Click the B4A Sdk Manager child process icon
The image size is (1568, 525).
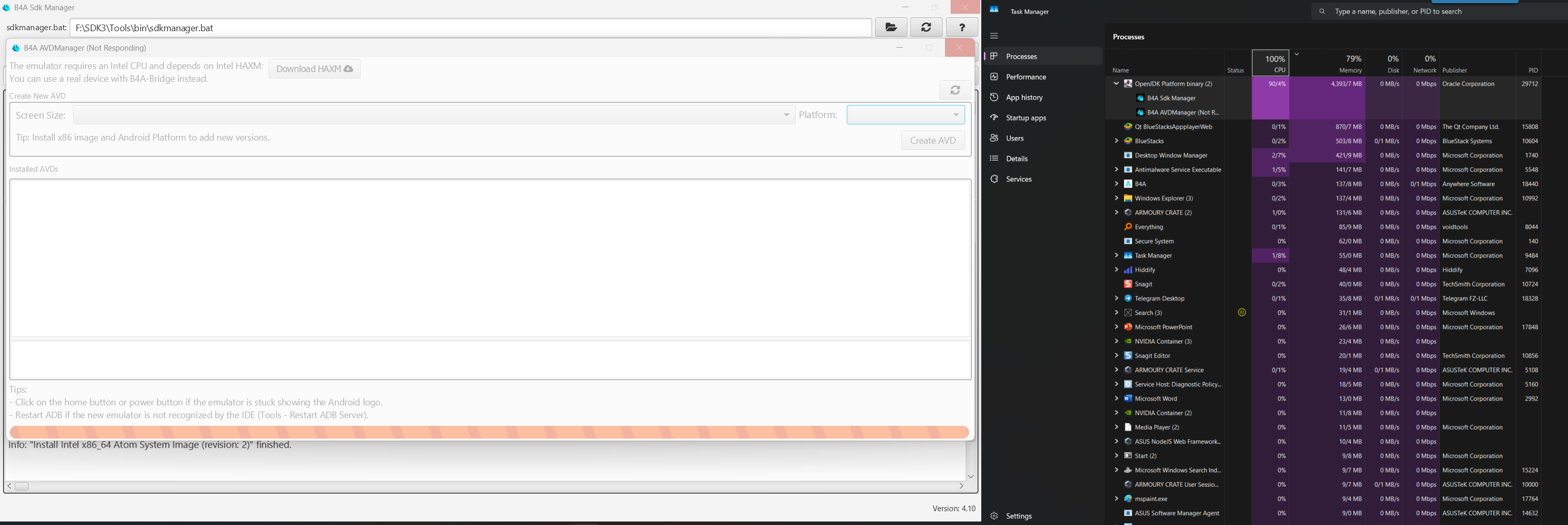[1141, 98]
